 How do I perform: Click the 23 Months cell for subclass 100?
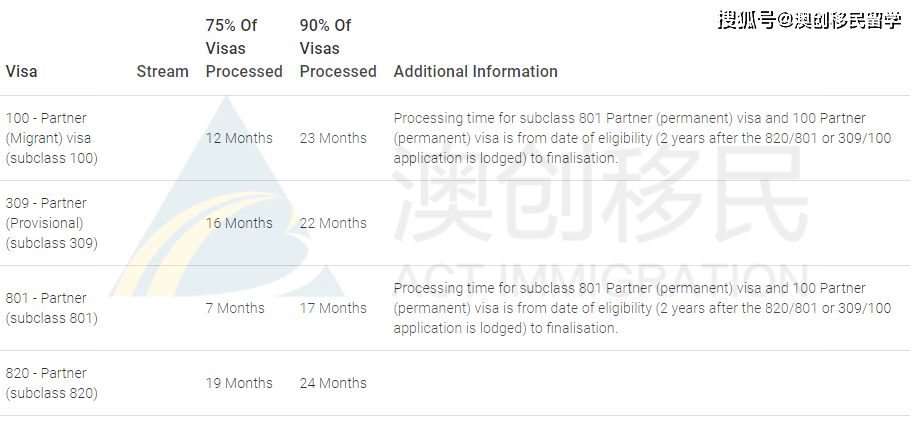click(x=333, y=138)
